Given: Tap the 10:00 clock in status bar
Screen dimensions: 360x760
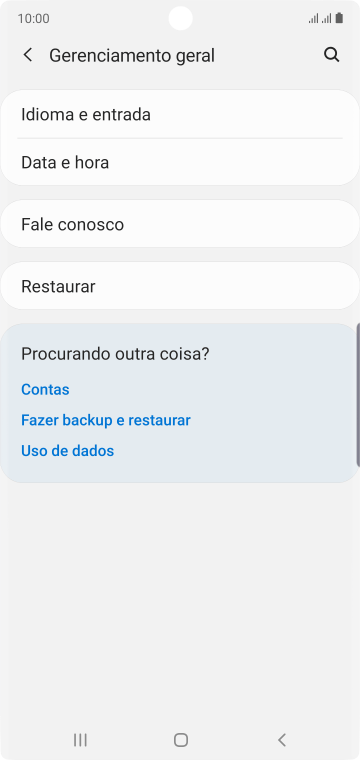Looking at the screenshot, I should pyautogui.click(x=33, y=19).
